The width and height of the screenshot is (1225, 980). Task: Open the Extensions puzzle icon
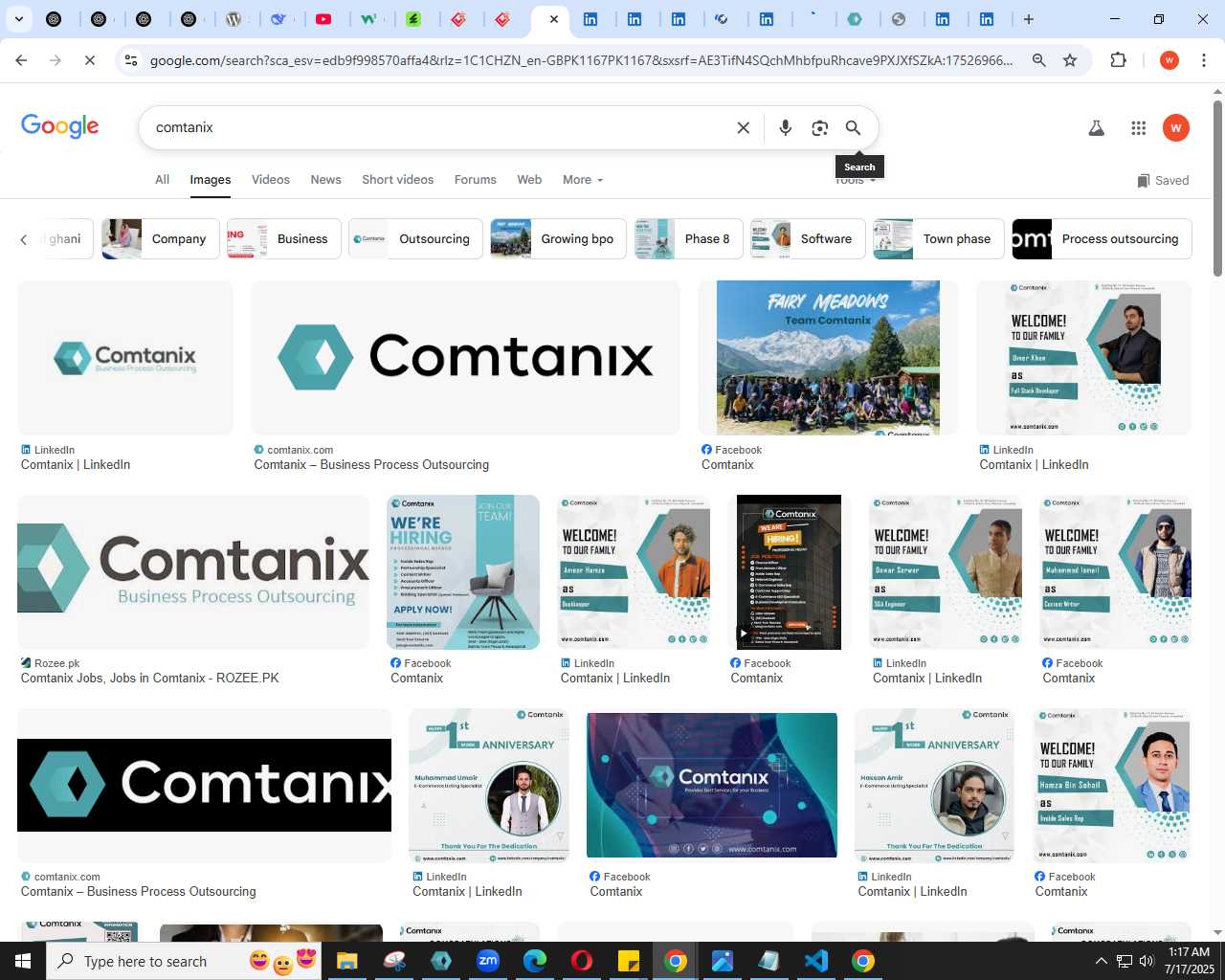(x=1118, y=60)
